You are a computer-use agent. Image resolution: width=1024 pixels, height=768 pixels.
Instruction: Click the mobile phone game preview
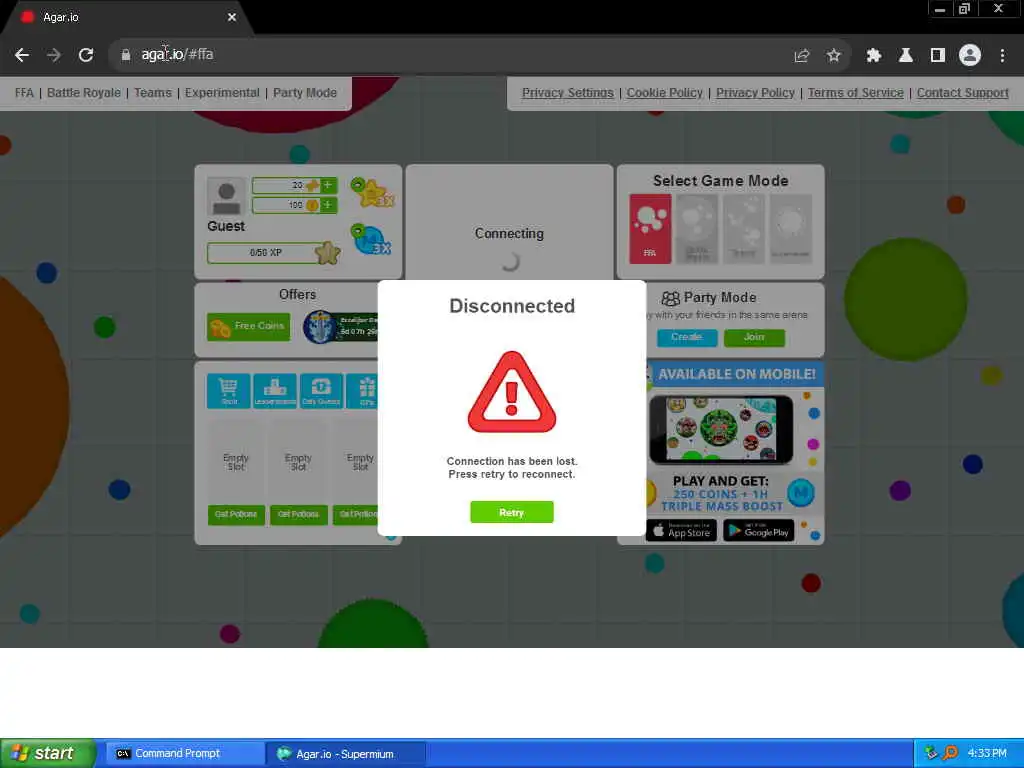pyautogui.click(x=721, y=429)
